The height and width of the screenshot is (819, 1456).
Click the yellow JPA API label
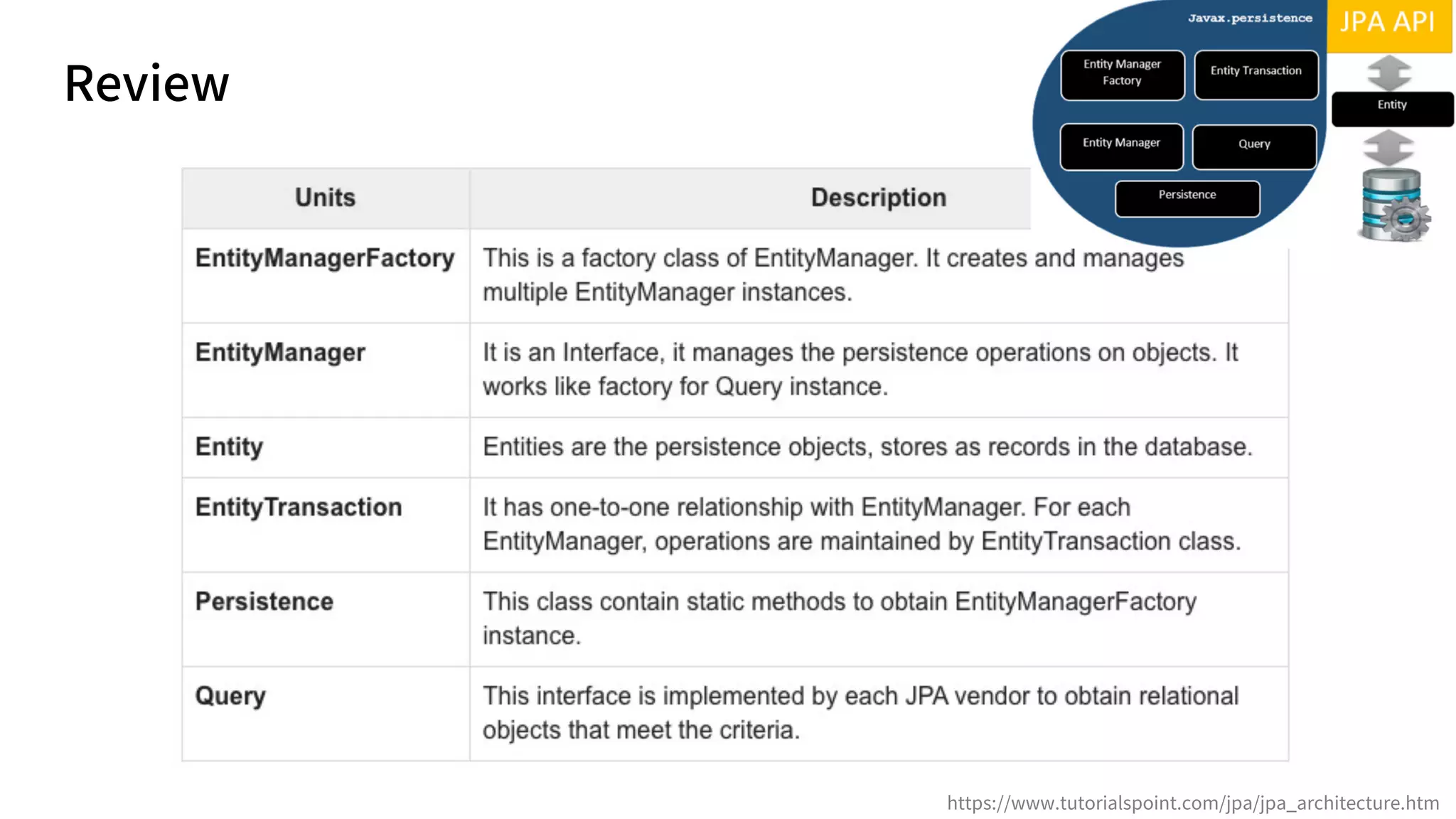click(1388, 25)
